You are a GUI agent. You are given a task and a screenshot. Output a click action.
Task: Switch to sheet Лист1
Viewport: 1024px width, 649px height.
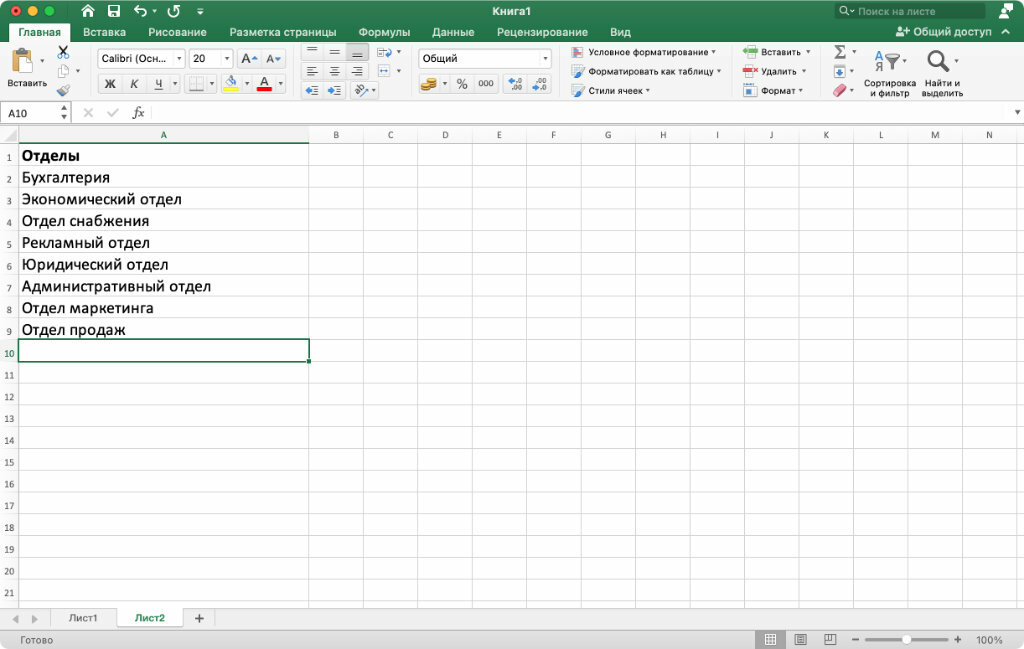click(x=83, y=618)
